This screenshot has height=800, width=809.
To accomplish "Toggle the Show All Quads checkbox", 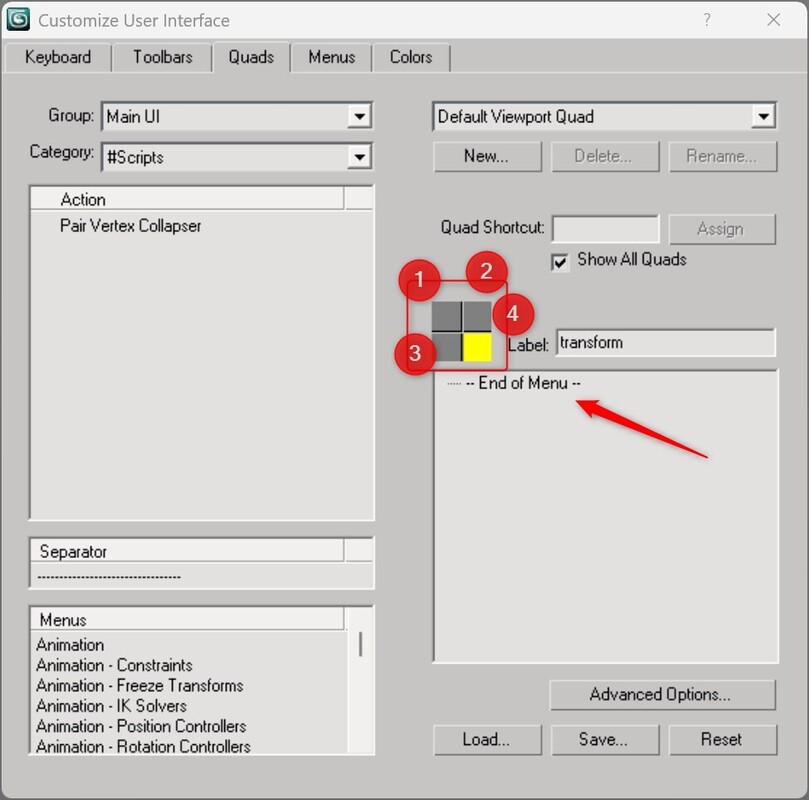I will tap(560, 261).
